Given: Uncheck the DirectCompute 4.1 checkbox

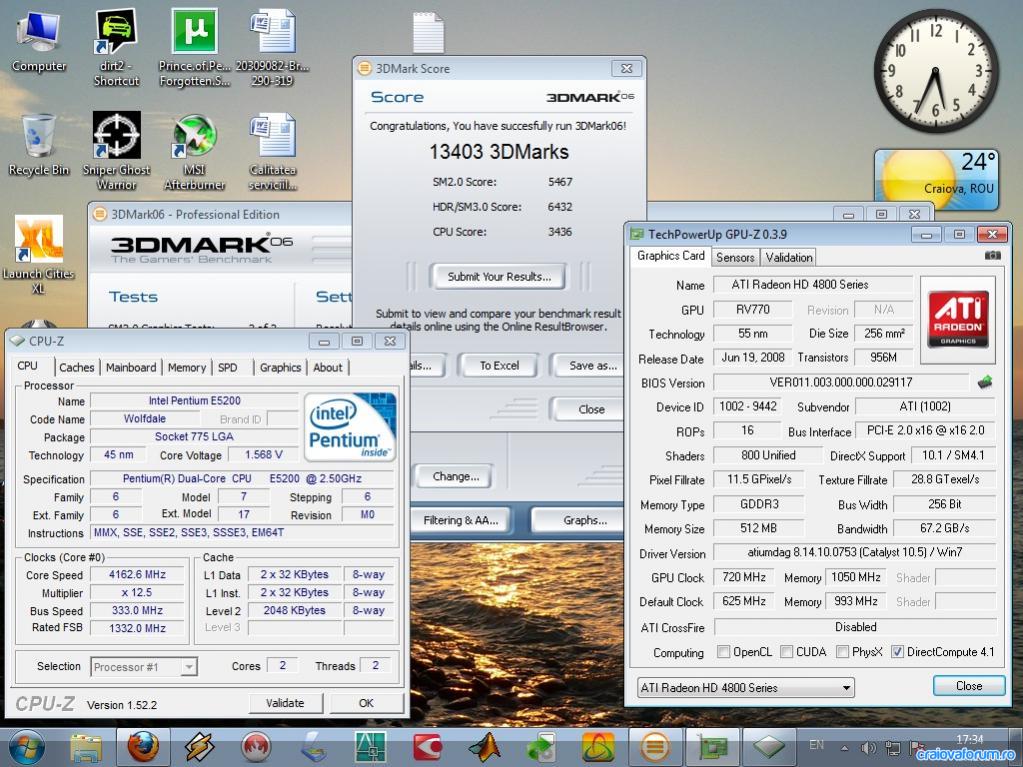Looking at the screenshot, I should point(897,652).
